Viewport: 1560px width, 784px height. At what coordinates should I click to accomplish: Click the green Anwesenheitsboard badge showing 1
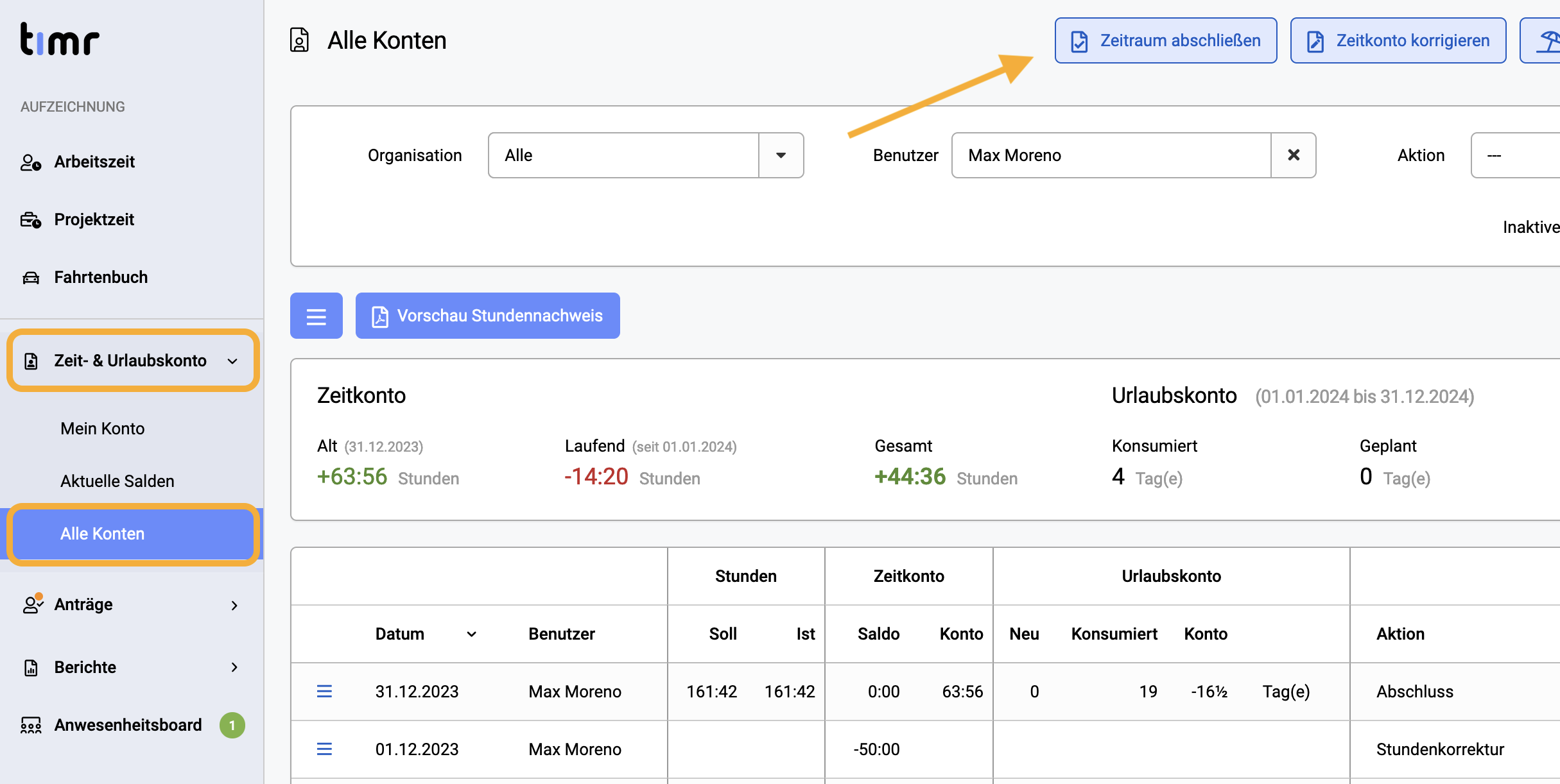[232, 726]
